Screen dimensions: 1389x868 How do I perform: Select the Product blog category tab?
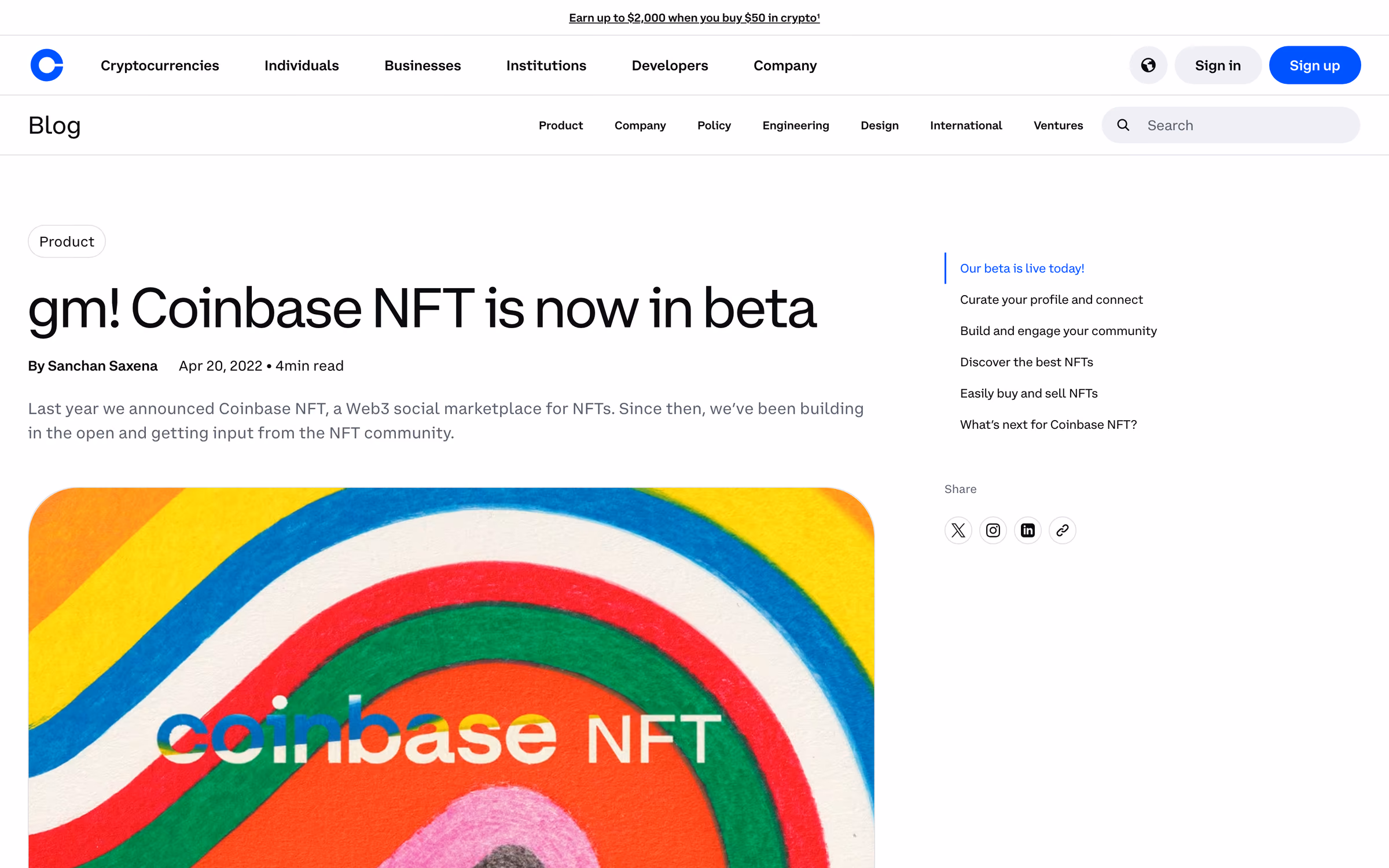(x=561, y=126)
